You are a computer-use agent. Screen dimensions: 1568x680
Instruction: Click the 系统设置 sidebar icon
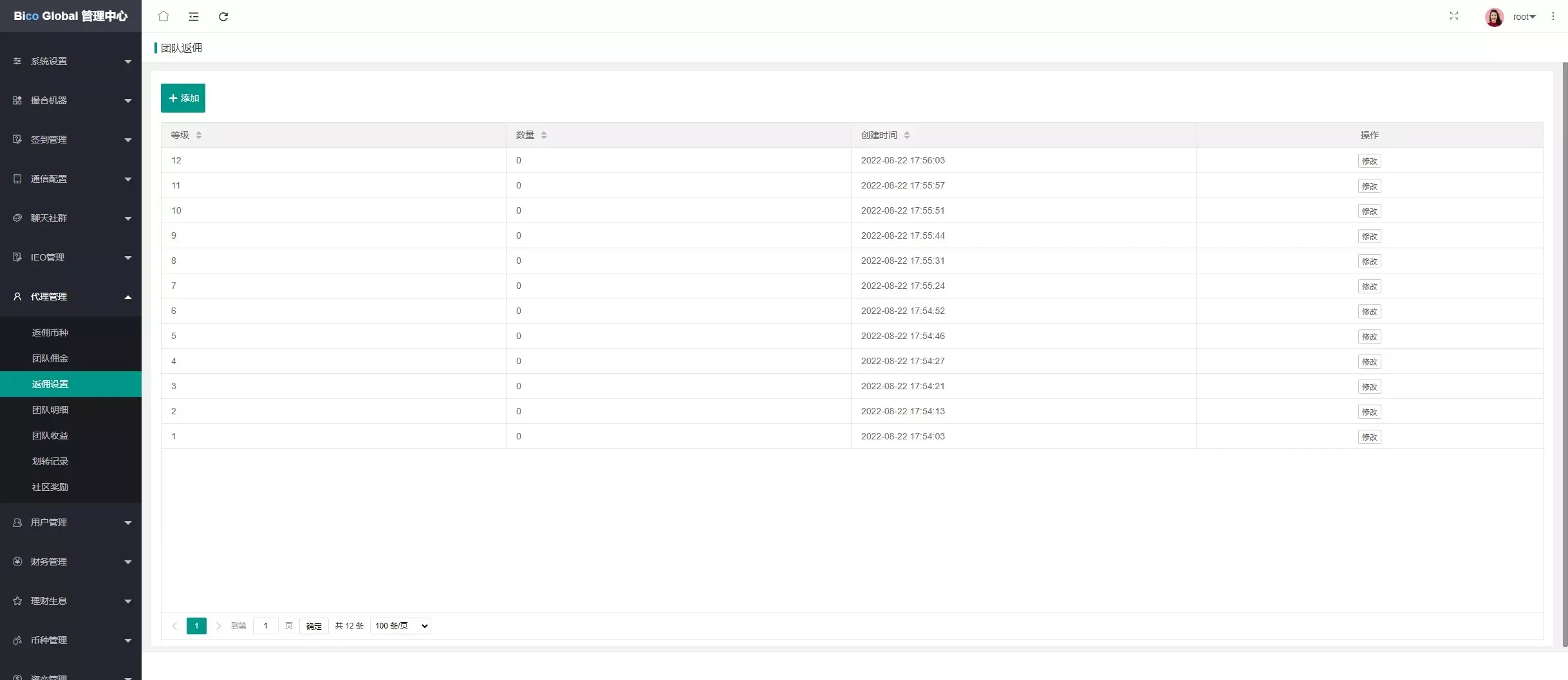[x=17, y=61]
